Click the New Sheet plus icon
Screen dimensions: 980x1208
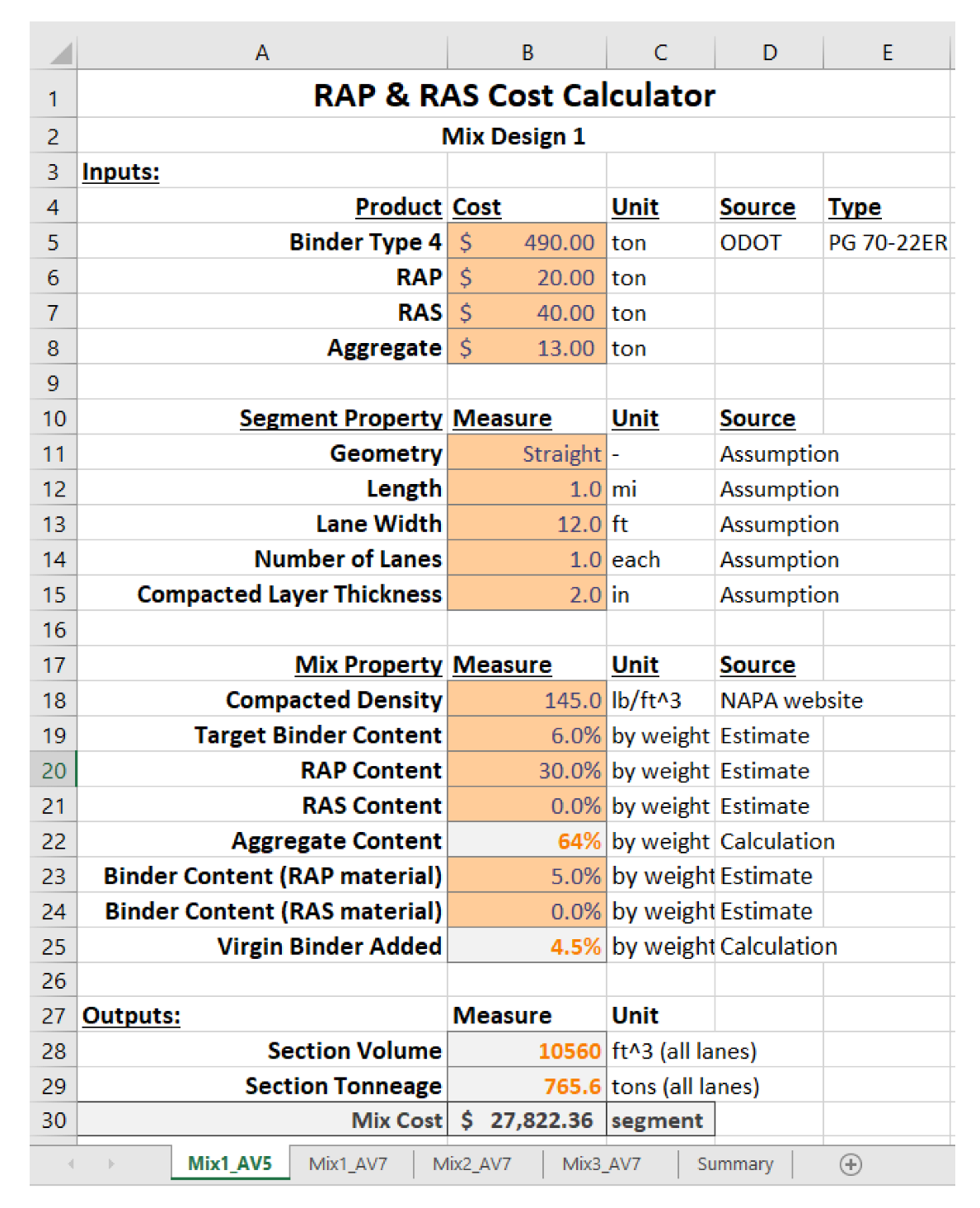tap(851, 1164)
